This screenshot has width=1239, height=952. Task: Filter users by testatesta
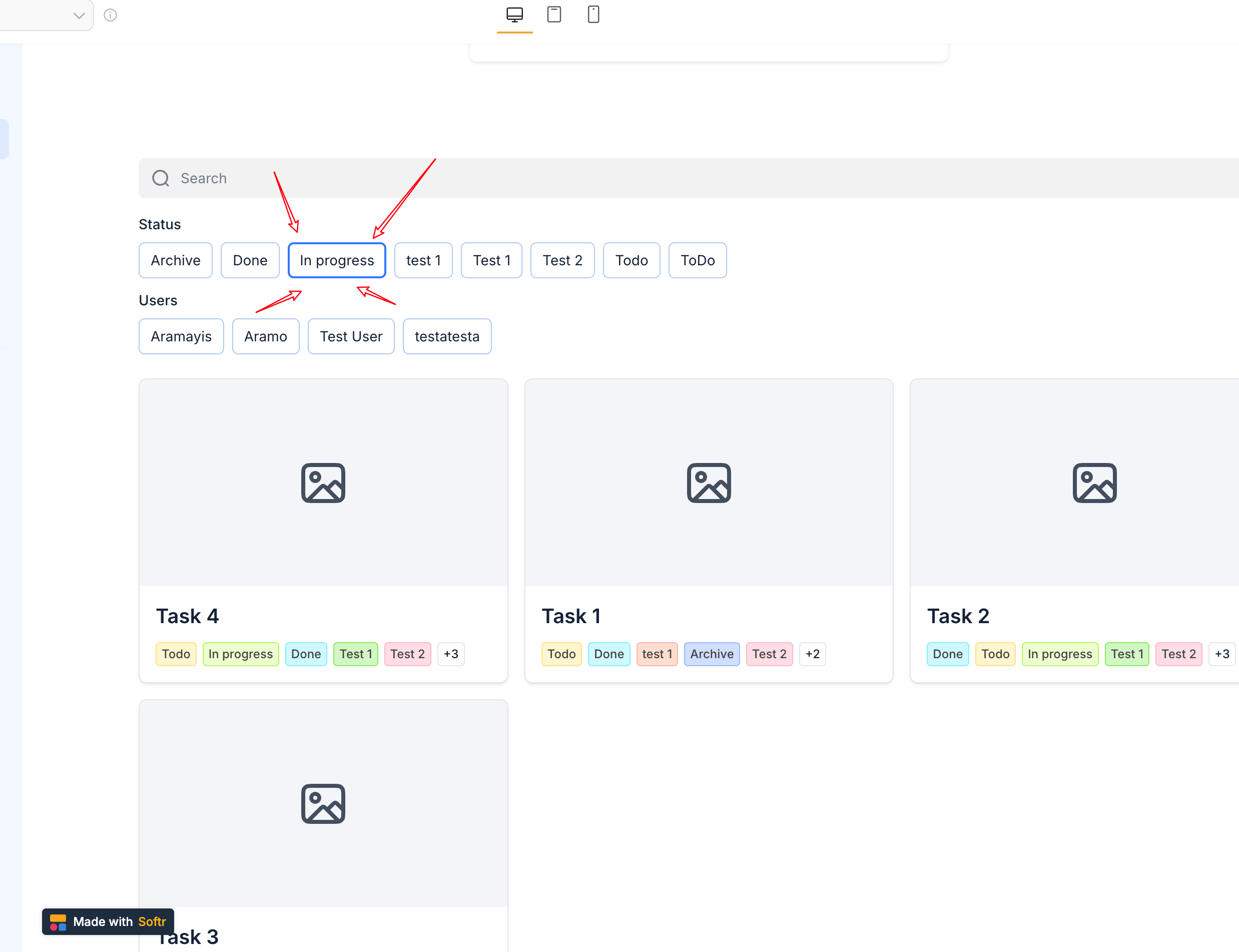tap(447, 336)
